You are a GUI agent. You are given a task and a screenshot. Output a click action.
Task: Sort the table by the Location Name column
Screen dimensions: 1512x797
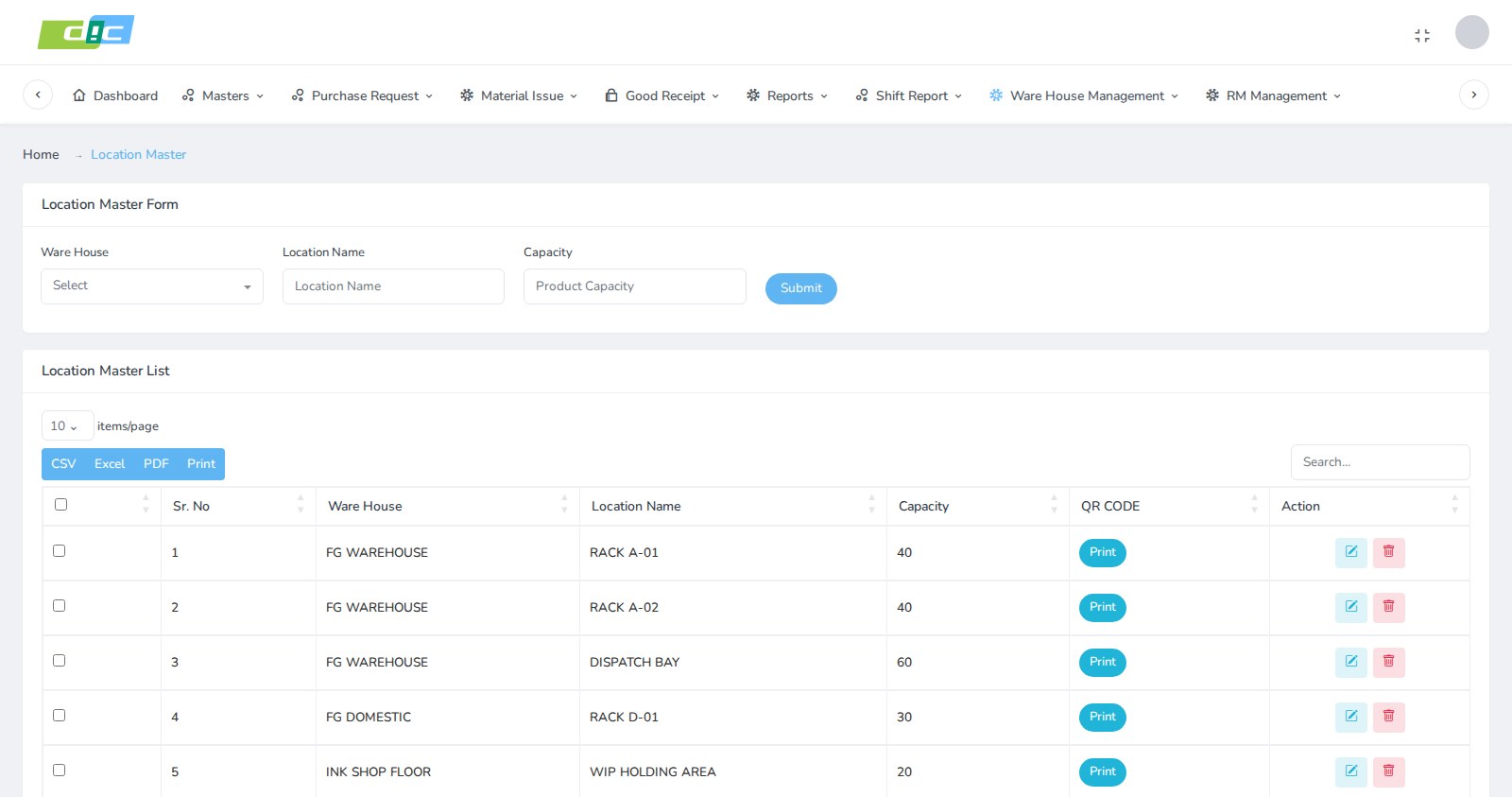pos(733,506)
